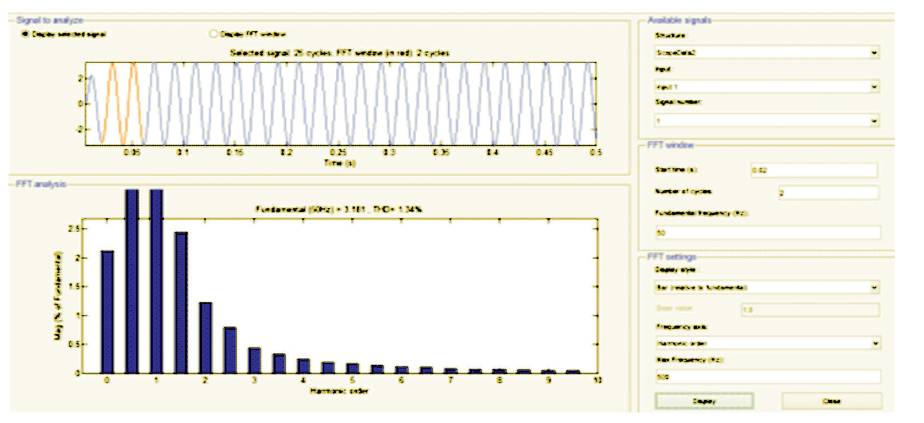The height and width of the screenshot is (423, 924).
Task: Open the Signal number dropdown
Action: [767, 121]
